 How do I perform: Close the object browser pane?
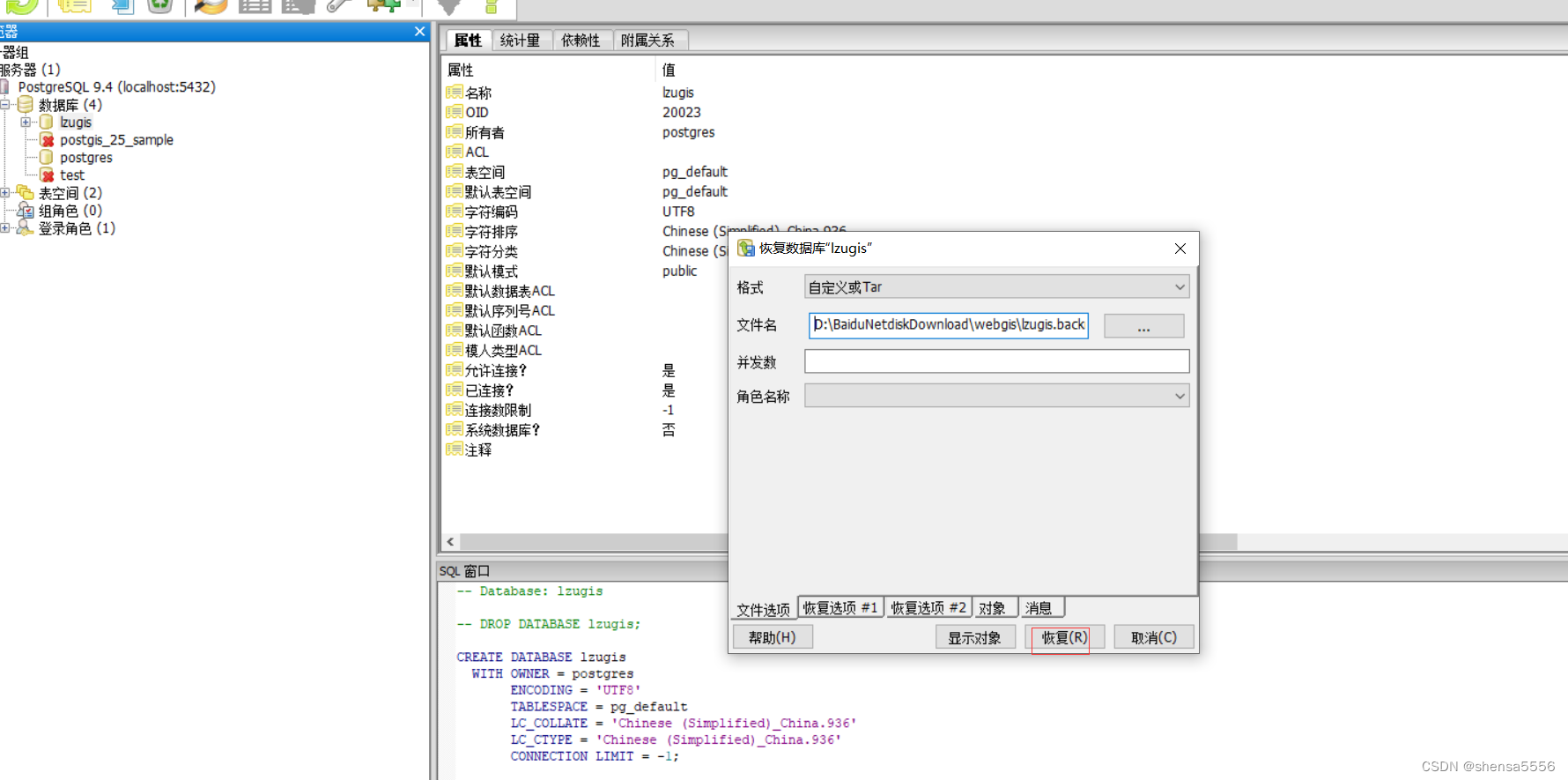[419, 32]
